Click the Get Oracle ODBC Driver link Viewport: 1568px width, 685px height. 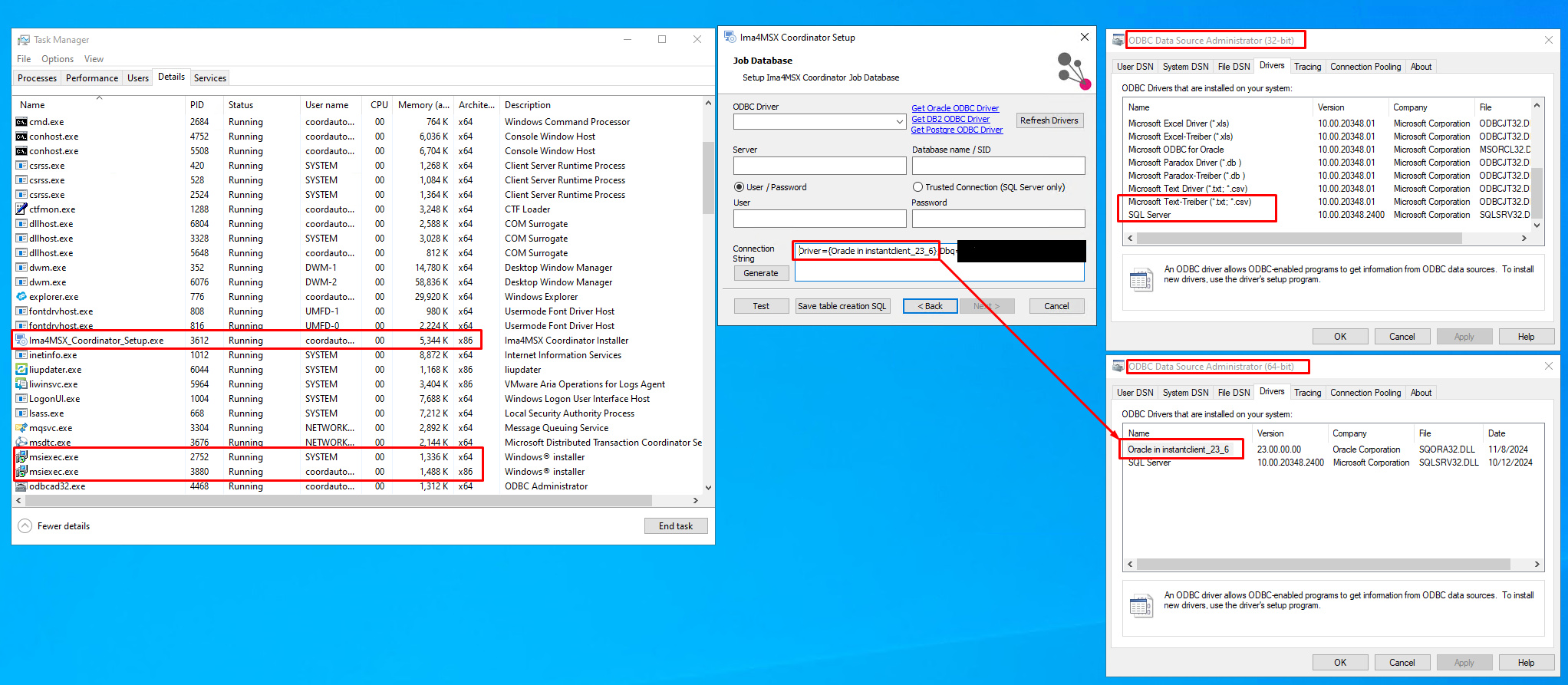pos(955,108)
